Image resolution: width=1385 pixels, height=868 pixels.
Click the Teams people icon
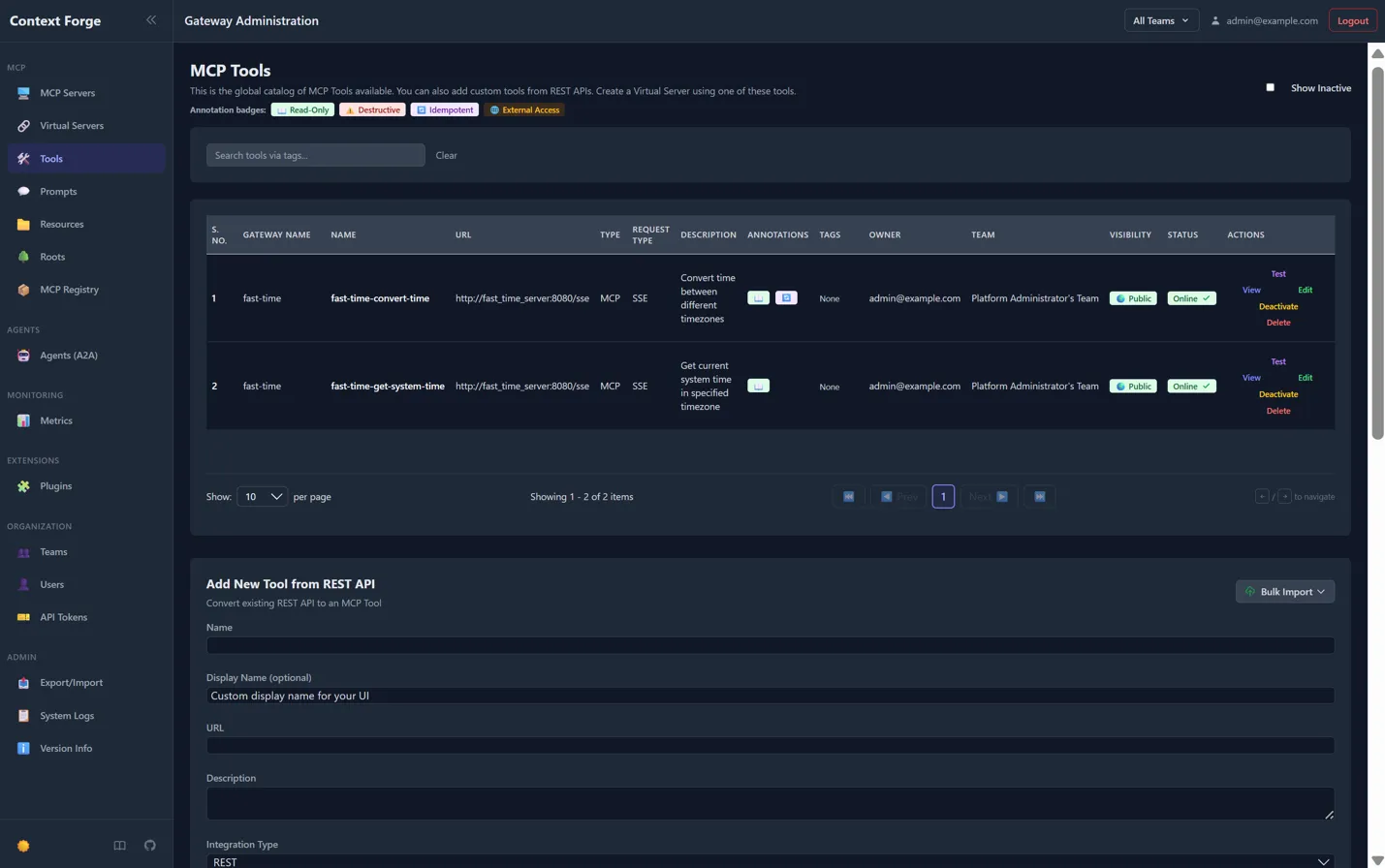pos(23,552)
